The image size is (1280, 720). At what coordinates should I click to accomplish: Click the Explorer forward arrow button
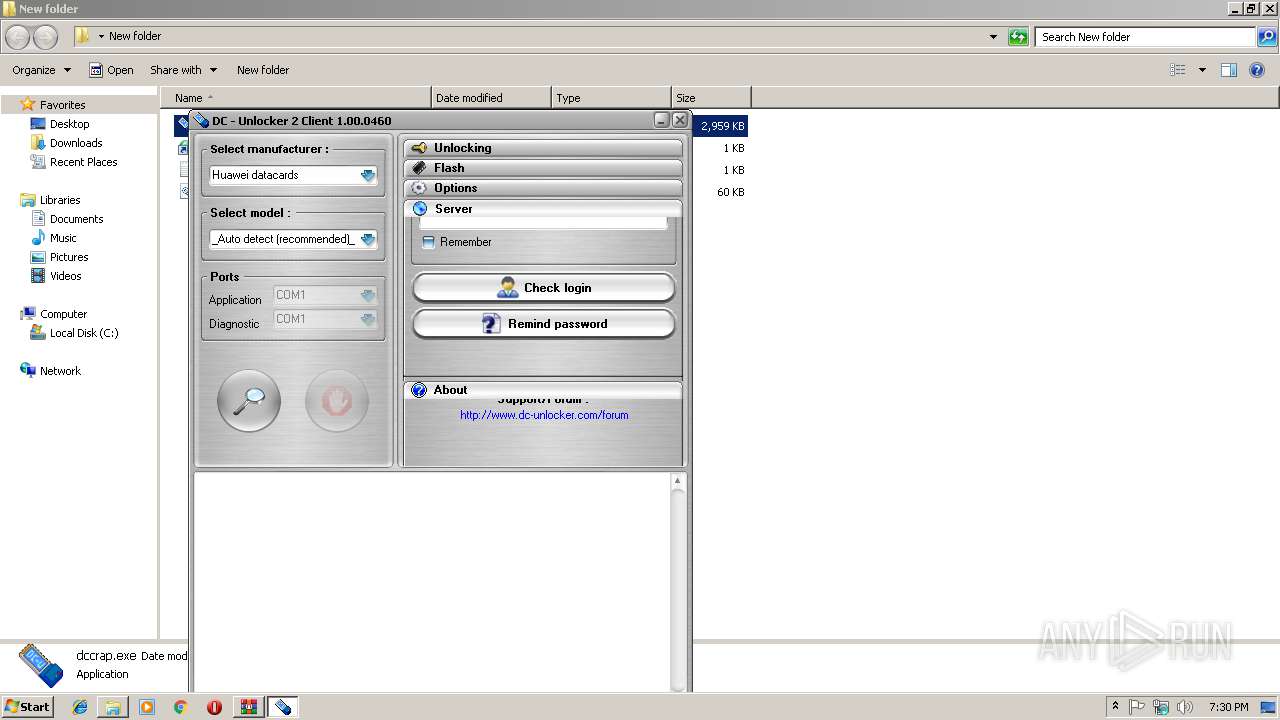[x=45, y=37]
